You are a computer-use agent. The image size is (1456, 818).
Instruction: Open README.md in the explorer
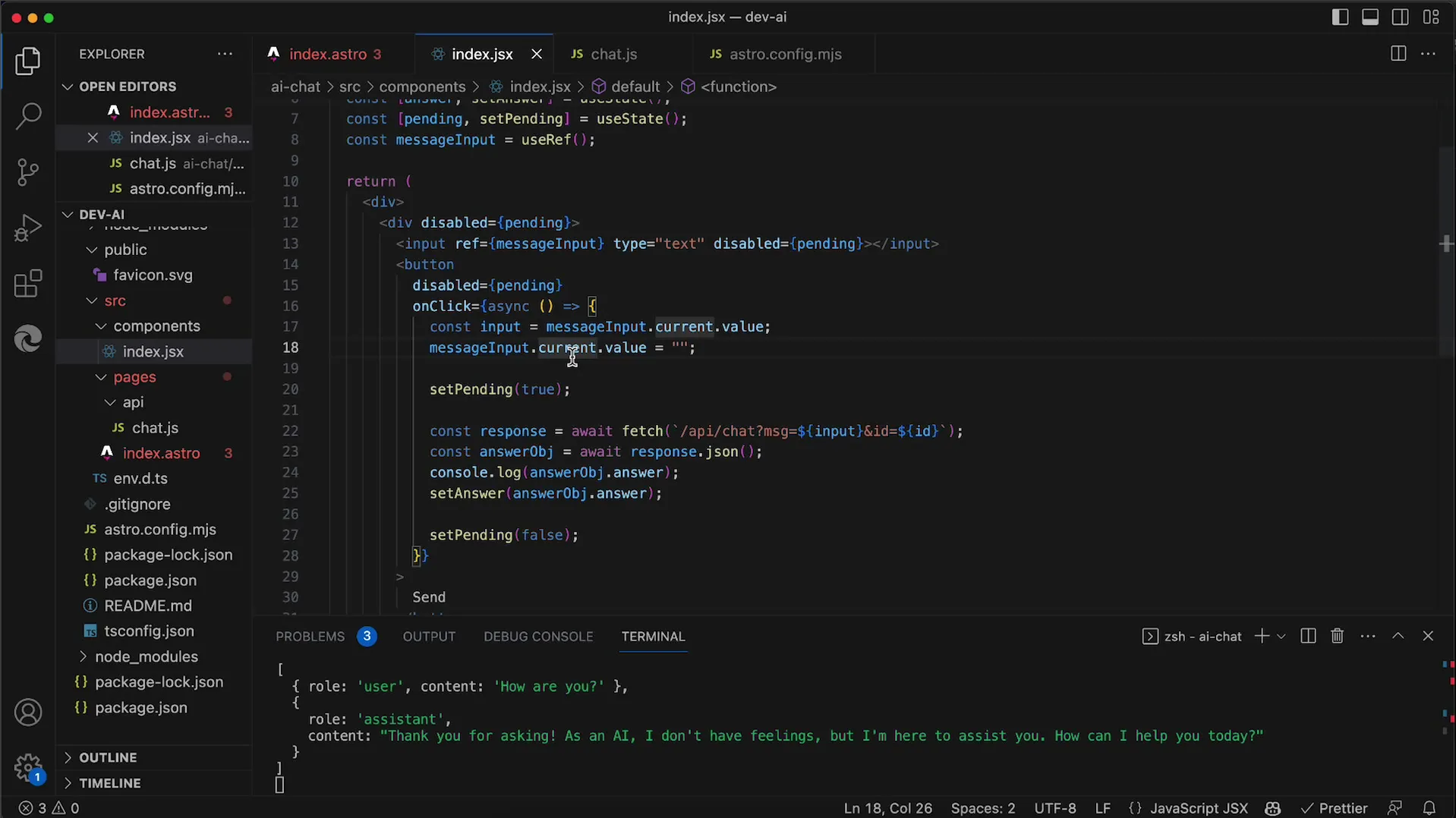pos(148,606)
